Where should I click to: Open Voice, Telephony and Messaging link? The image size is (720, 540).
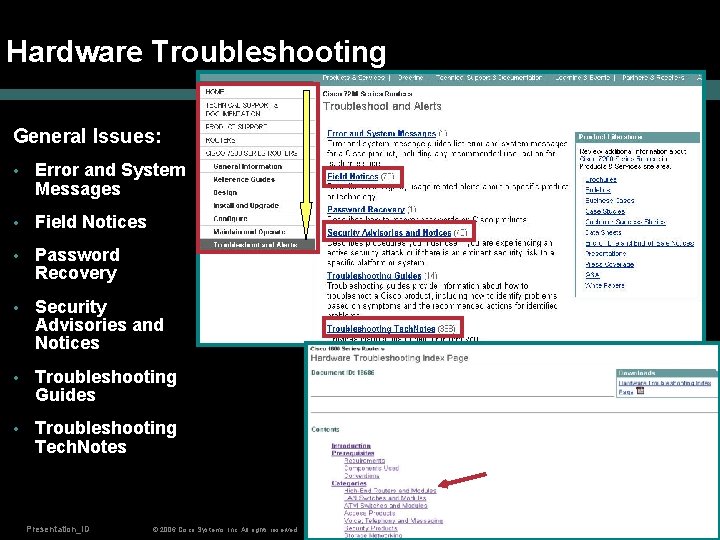tap(394, 521)
